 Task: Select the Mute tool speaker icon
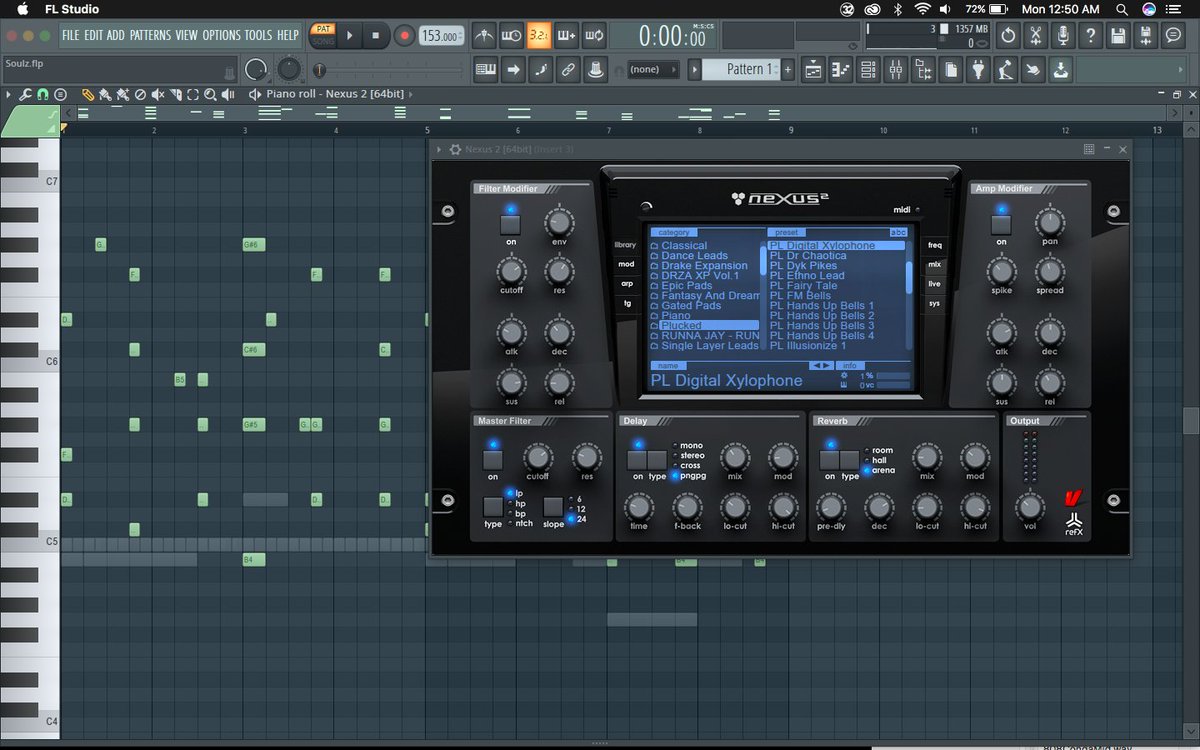[x=158, y=94]
